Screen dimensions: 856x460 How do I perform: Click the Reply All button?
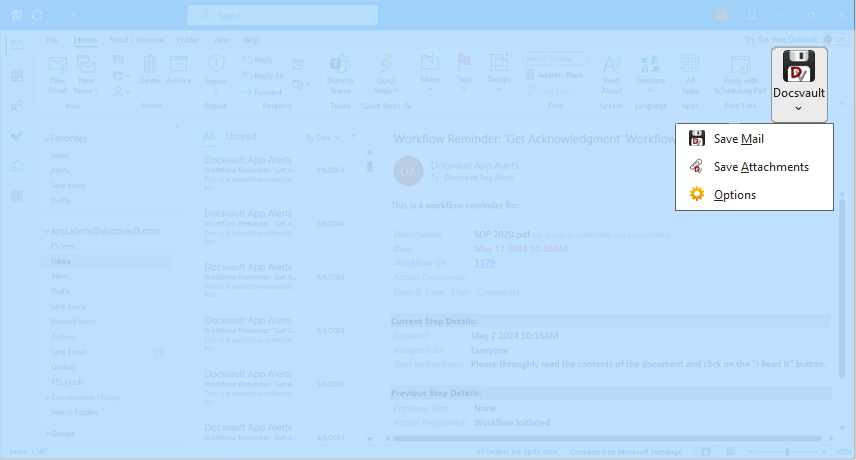[263, 76]
